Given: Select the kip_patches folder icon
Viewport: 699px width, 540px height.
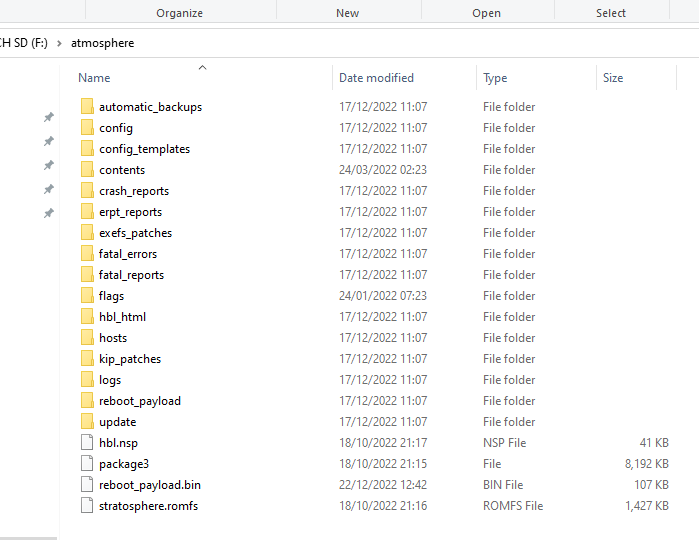Looking at the screenshot, I should coord(87,359).
